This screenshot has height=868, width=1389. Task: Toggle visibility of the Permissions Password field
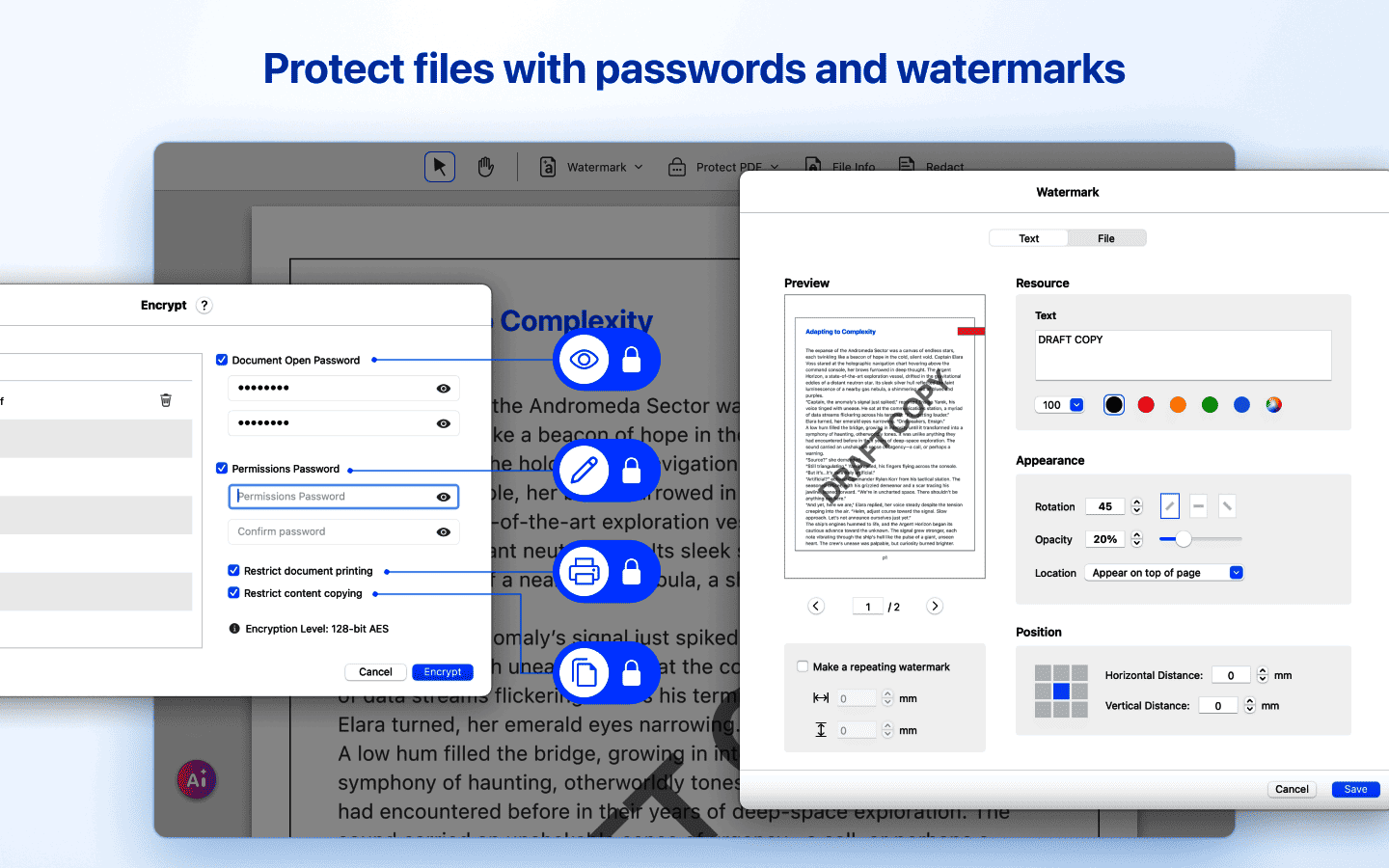(x=443, y=496)
